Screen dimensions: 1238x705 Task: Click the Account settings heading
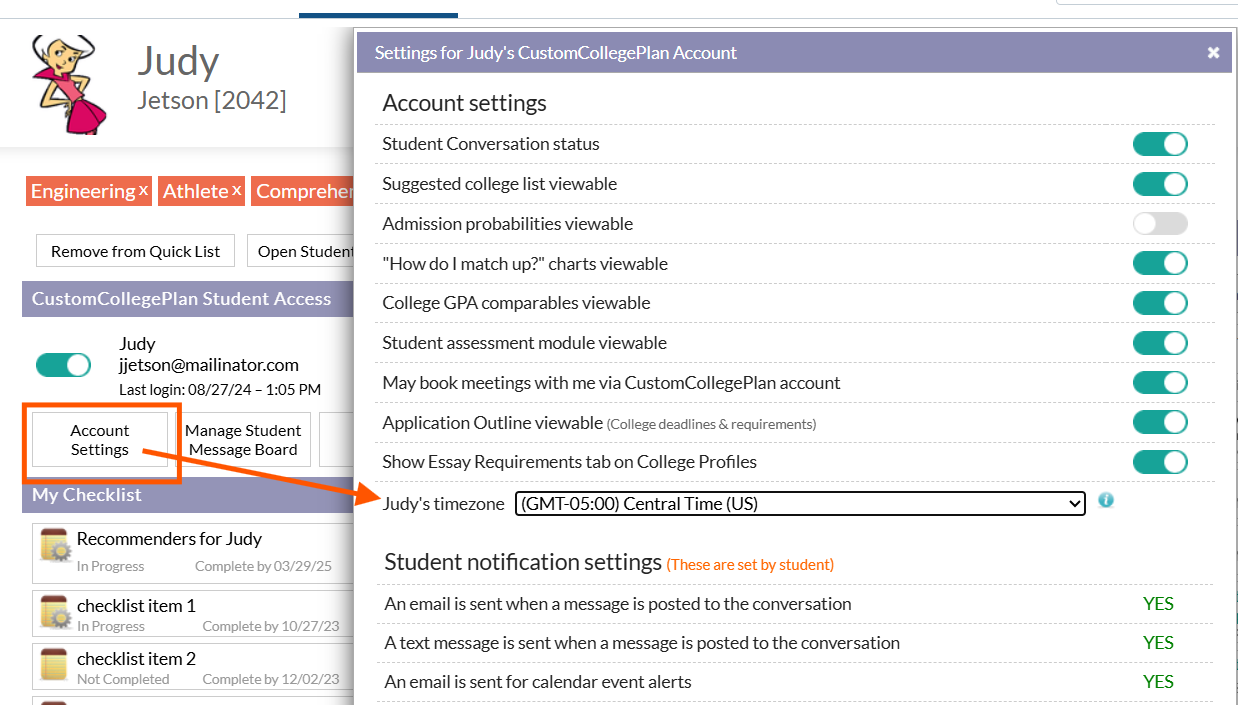tap(464, 103)
